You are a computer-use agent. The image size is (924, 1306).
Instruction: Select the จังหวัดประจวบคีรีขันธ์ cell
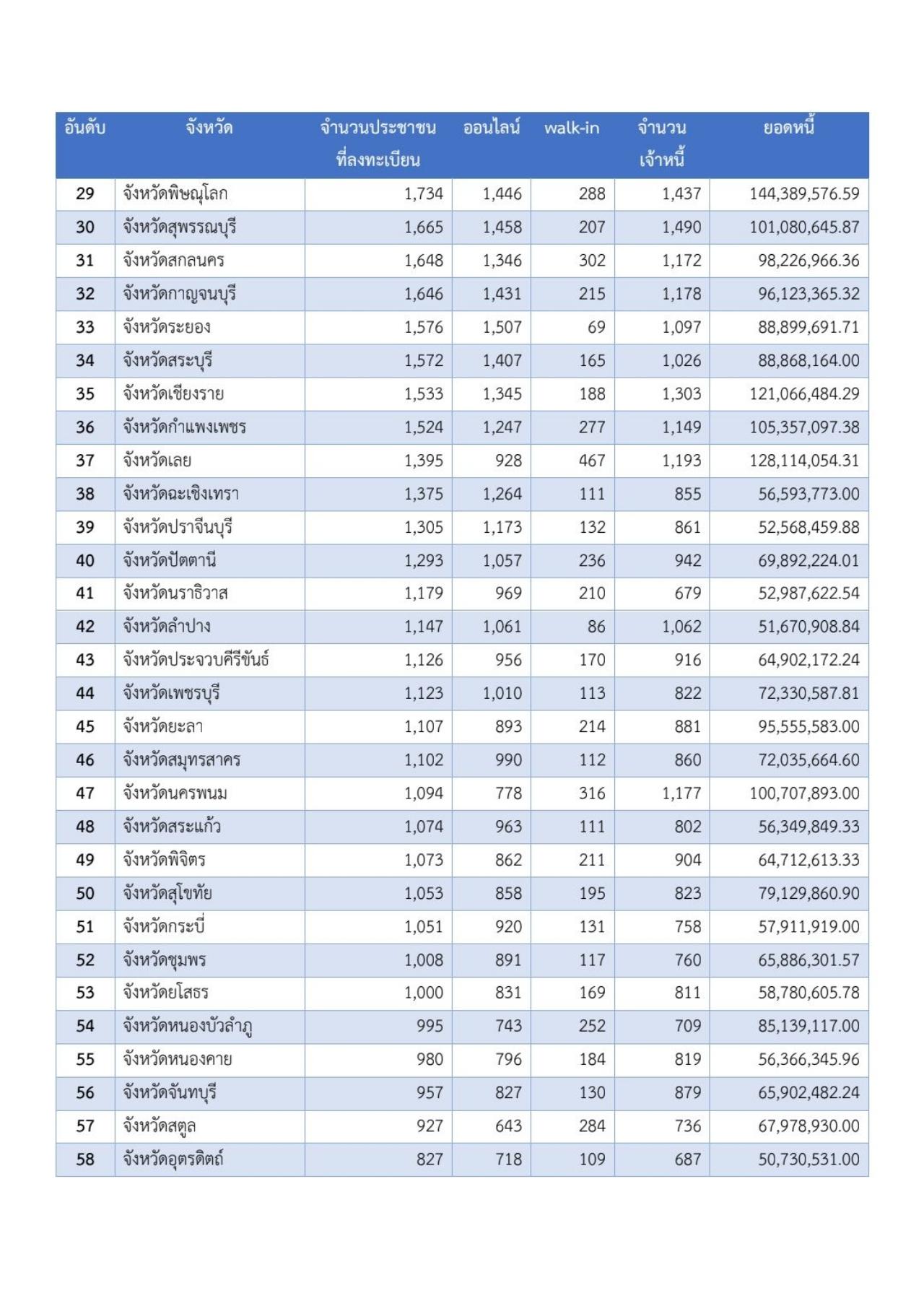196,660
